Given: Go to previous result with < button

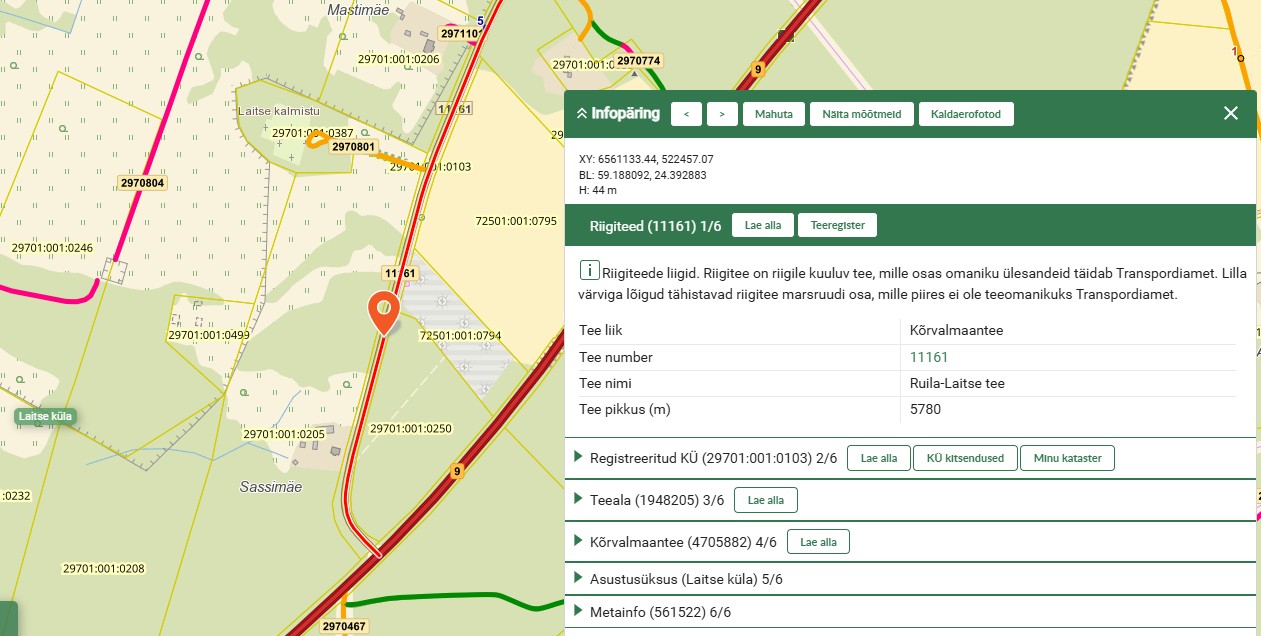Looking at the screenshot, I should pos(686,114).
